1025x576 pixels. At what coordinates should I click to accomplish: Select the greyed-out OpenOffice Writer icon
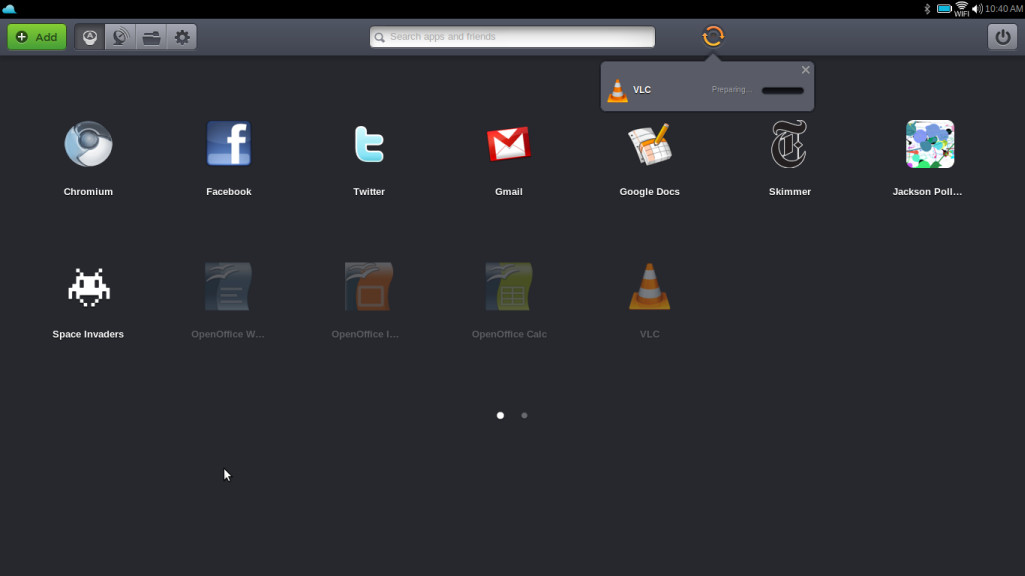click(228, 287)
